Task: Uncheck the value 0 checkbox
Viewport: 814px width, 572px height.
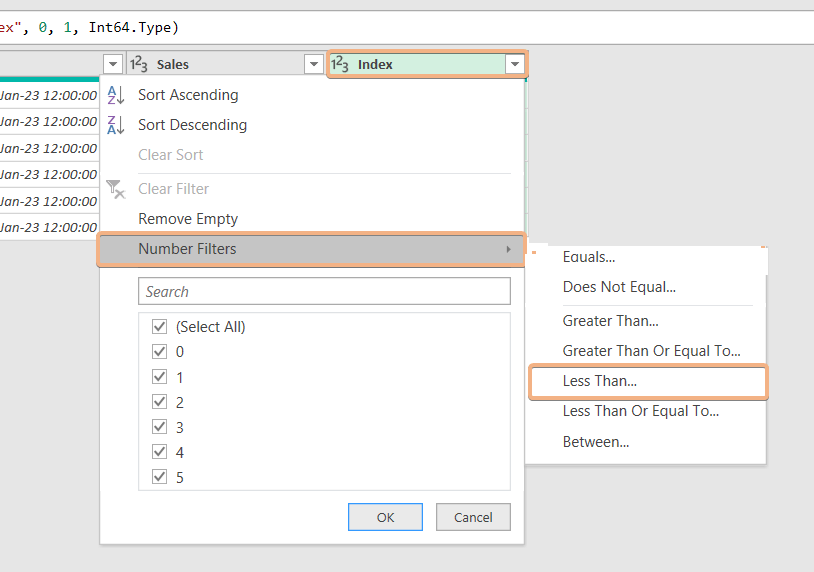Action: point(159,351)
